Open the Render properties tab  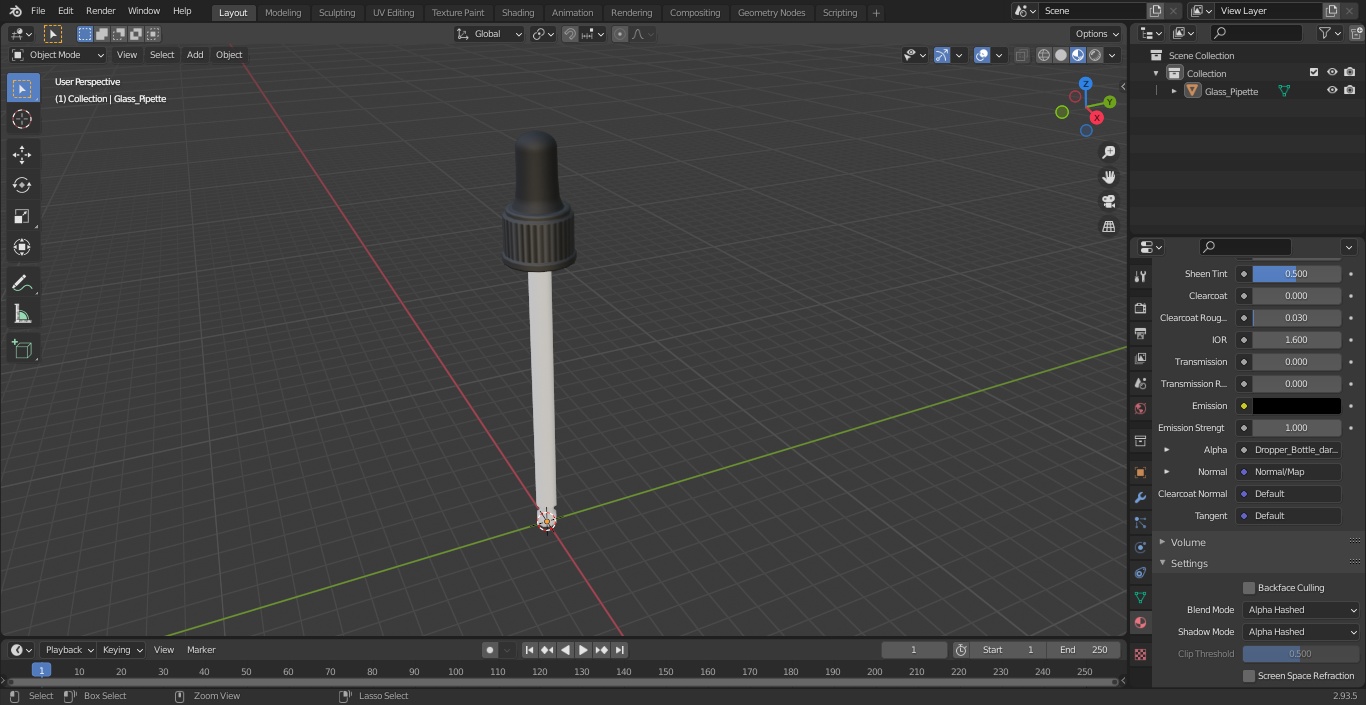[x=1140, y=308]
